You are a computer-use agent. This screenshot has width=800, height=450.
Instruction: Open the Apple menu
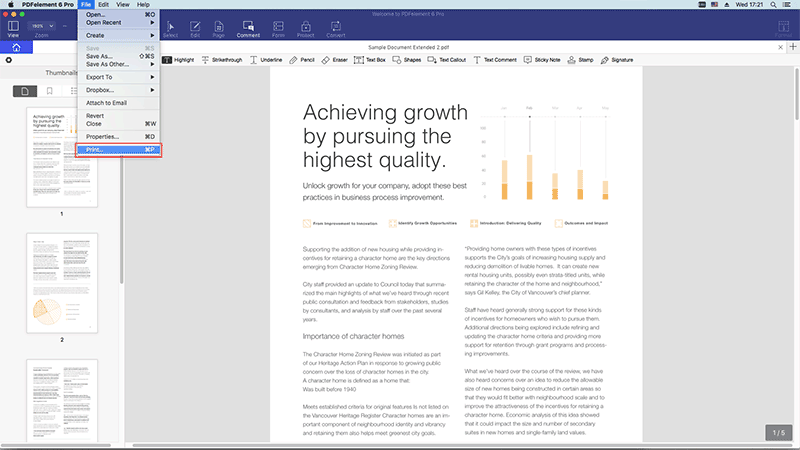tap(11, 5)
